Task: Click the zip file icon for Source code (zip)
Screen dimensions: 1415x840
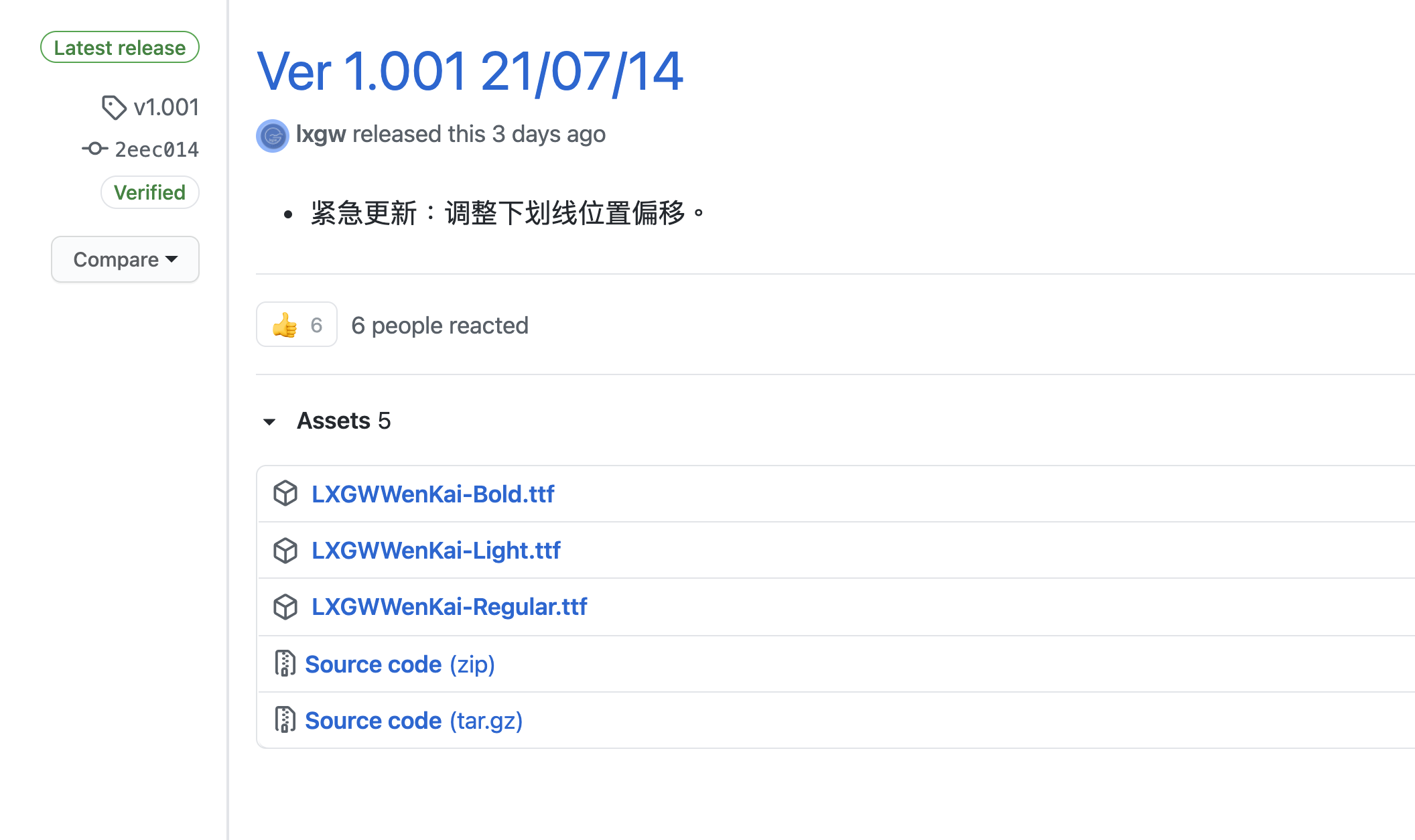Action: (x=285, y=664)
